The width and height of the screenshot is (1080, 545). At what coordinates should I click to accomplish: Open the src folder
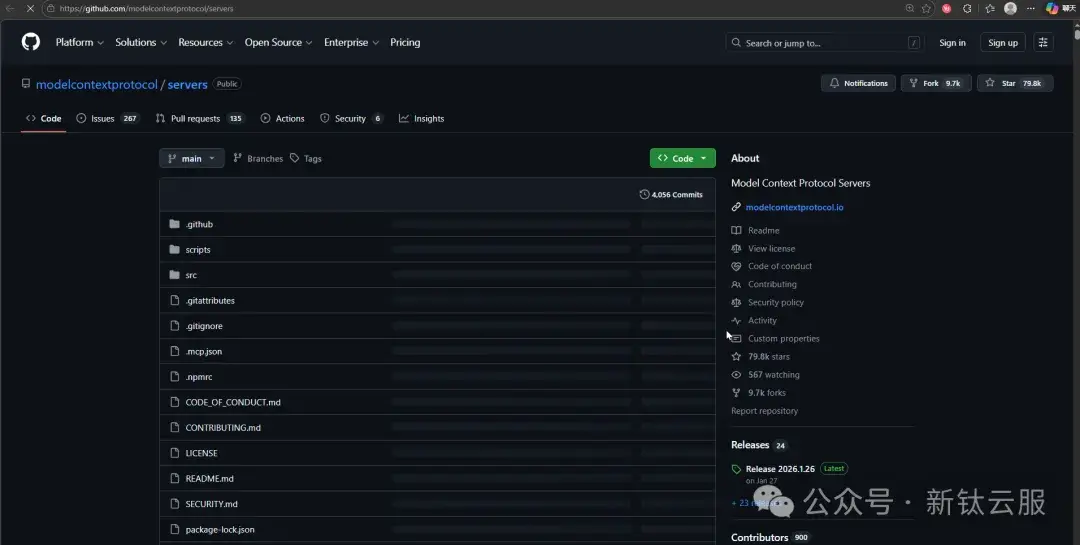[191, 276]
